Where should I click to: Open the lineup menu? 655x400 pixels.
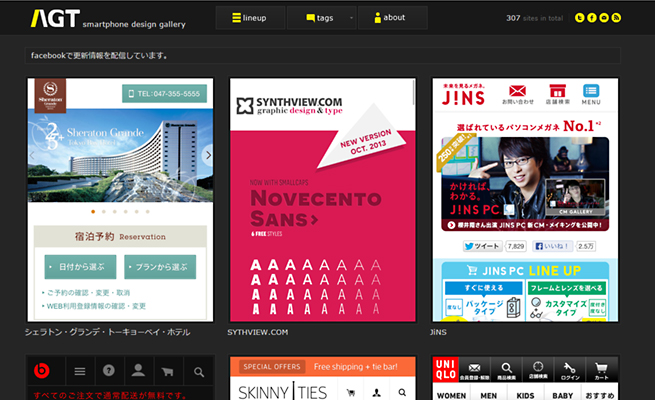[x=250, y=18]
